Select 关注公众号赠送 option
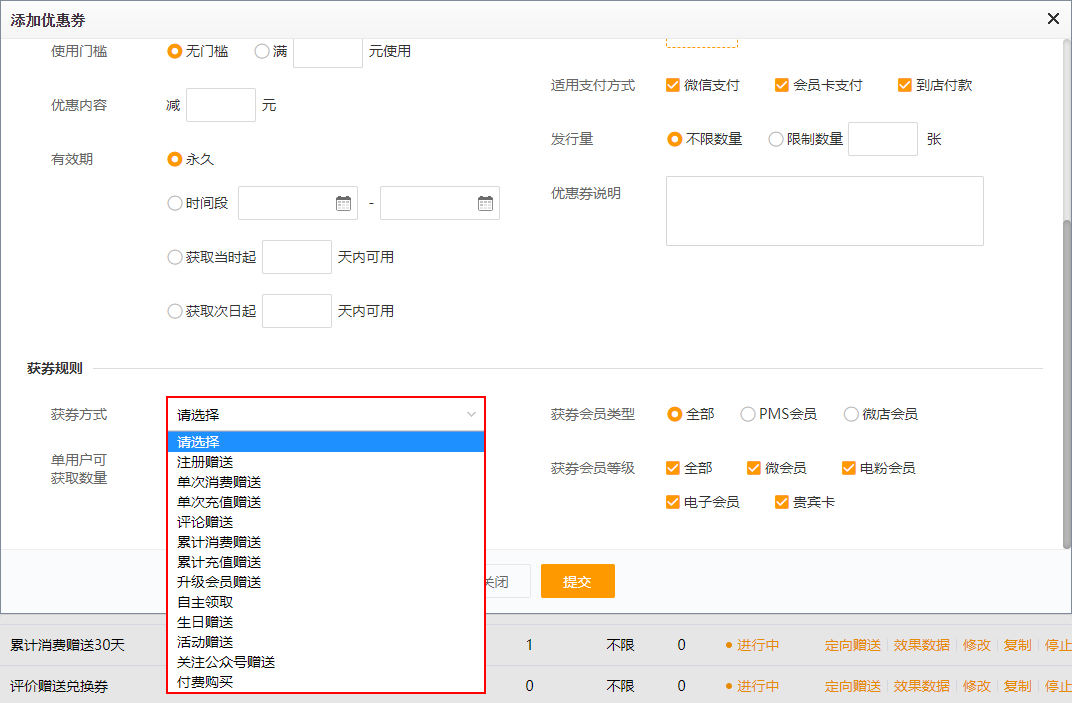 (x=226, y=662)
